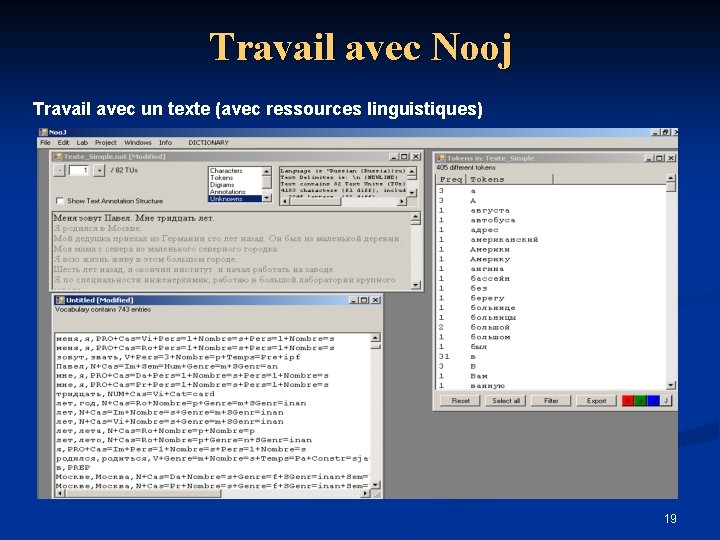This screenshot has width=720, height=540.
Task: Click dictionary line 'Павел,N+Cas=Im+Sem=Hum'
Action: pyautogui.click(x=167, y=366)
